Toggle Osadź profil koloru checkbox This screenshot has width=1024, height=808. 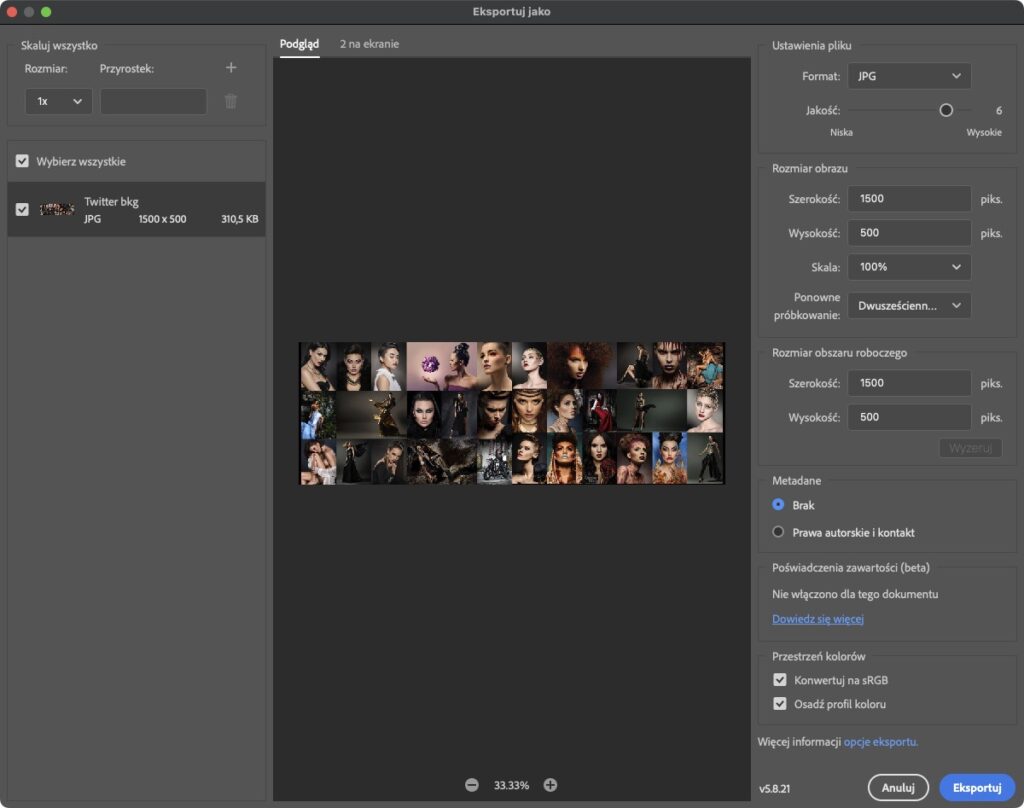coord(780,704)
